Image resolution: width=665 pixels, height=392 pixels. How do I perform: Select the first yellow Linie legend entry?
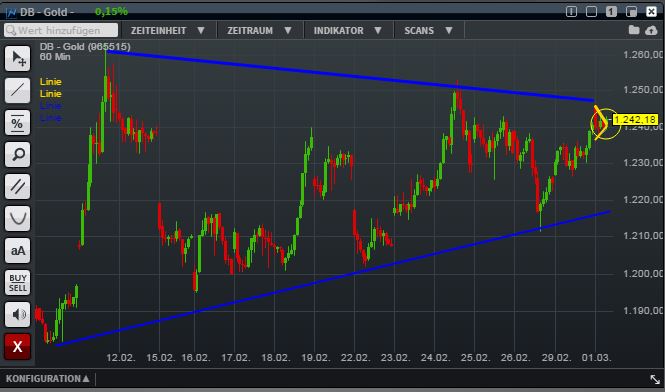[50, 81]
